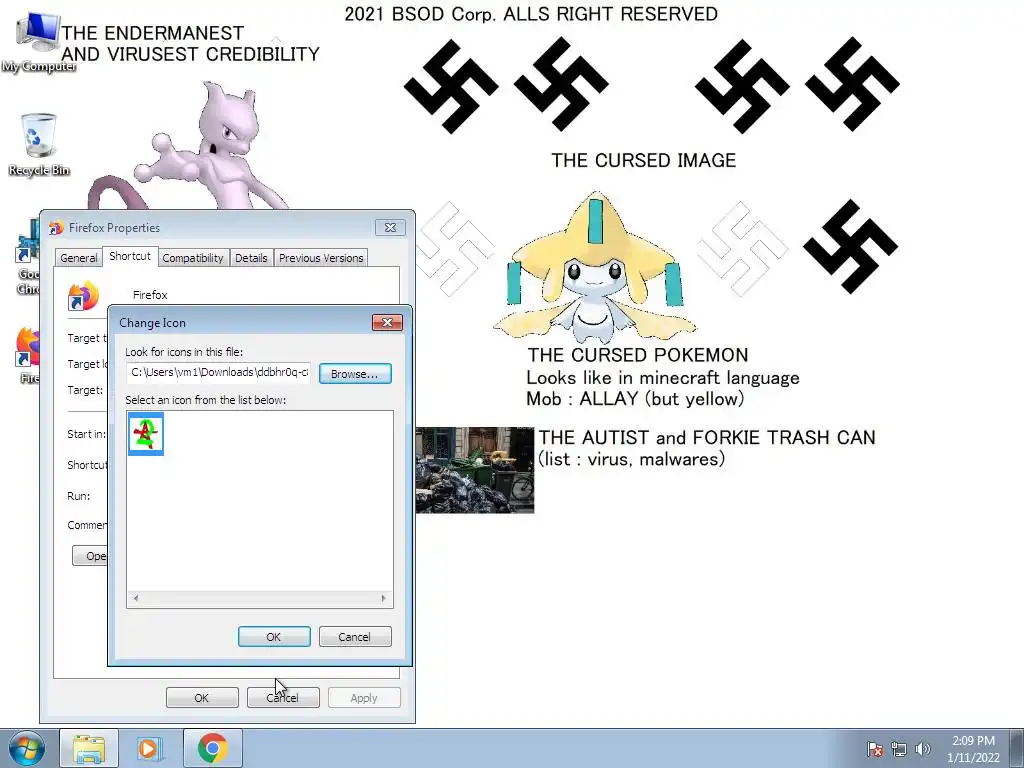Click the icon file path input field
The image size is (1024, 768).
click(x=219, y=373)
